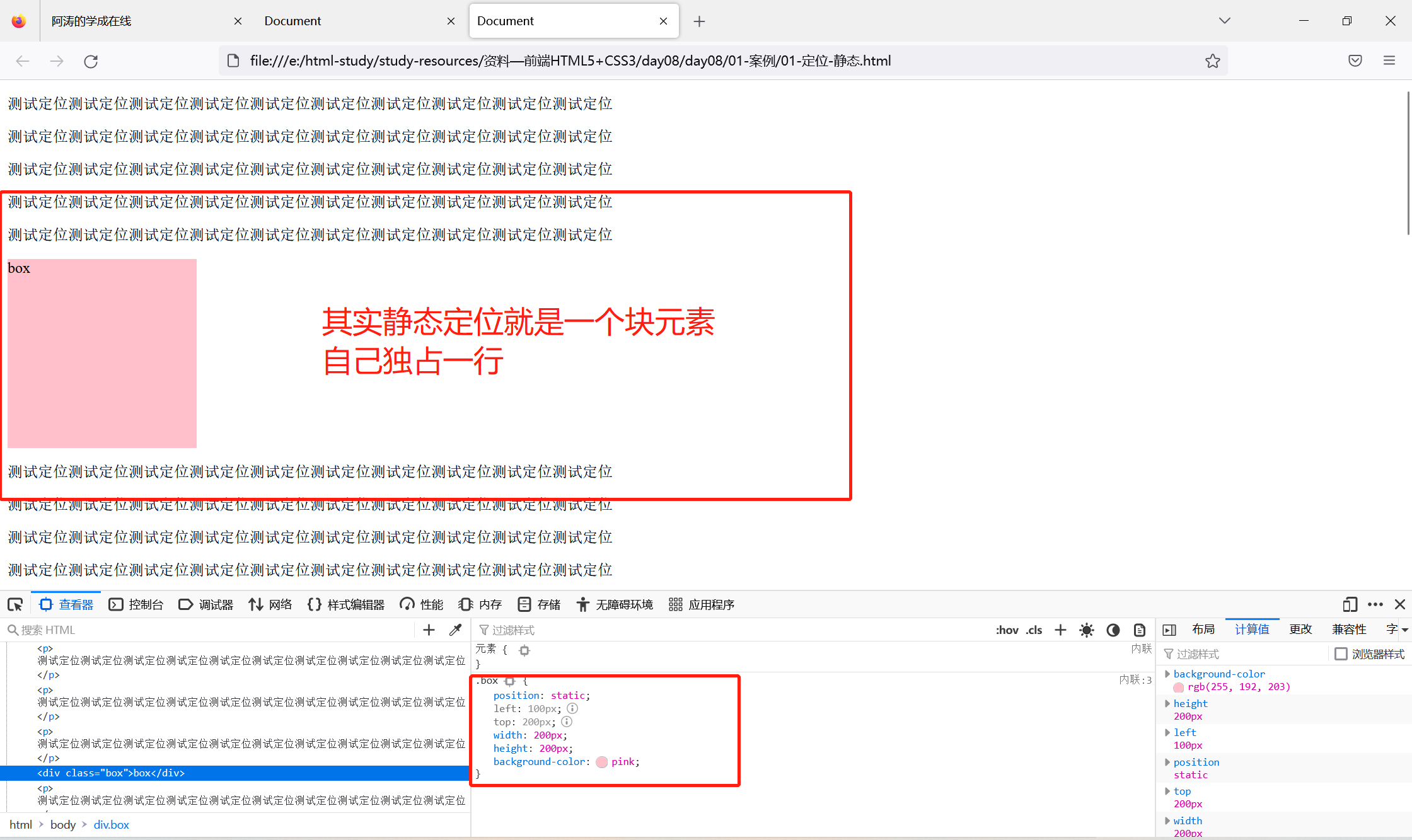Expand the position computed property
The image size is (1412, 840).
coord(1167,762)
